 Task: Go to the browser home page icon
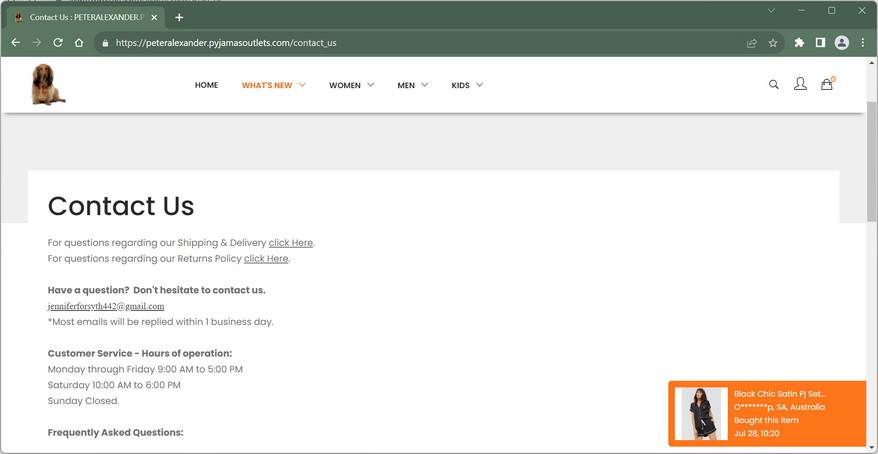click(79, 43)
